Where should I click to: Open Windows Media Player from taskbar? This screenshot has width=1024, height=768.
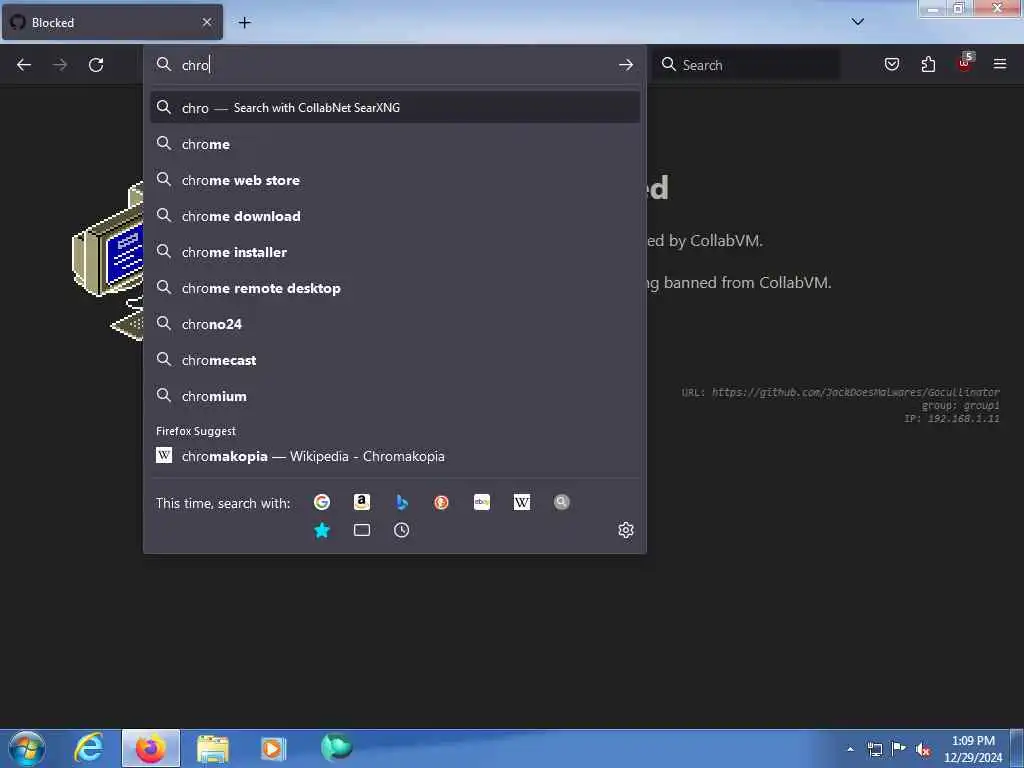click(x=273, y=748)
